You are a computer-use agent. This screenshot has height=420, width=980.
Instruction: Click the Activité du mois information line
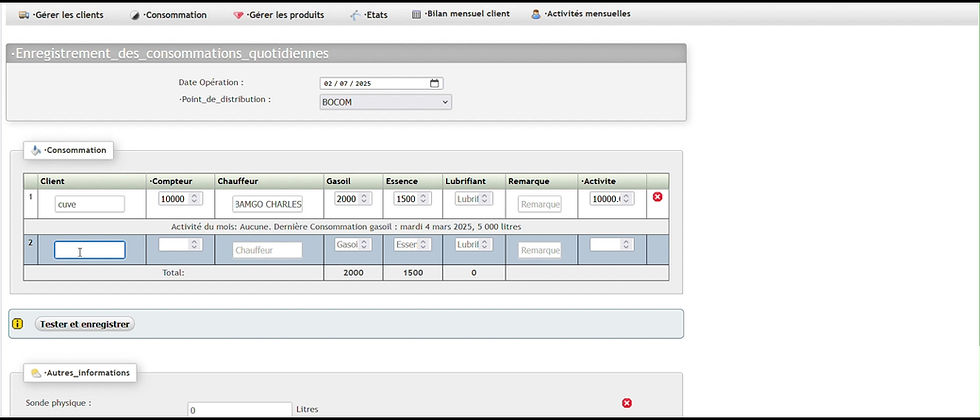[346, 226]
